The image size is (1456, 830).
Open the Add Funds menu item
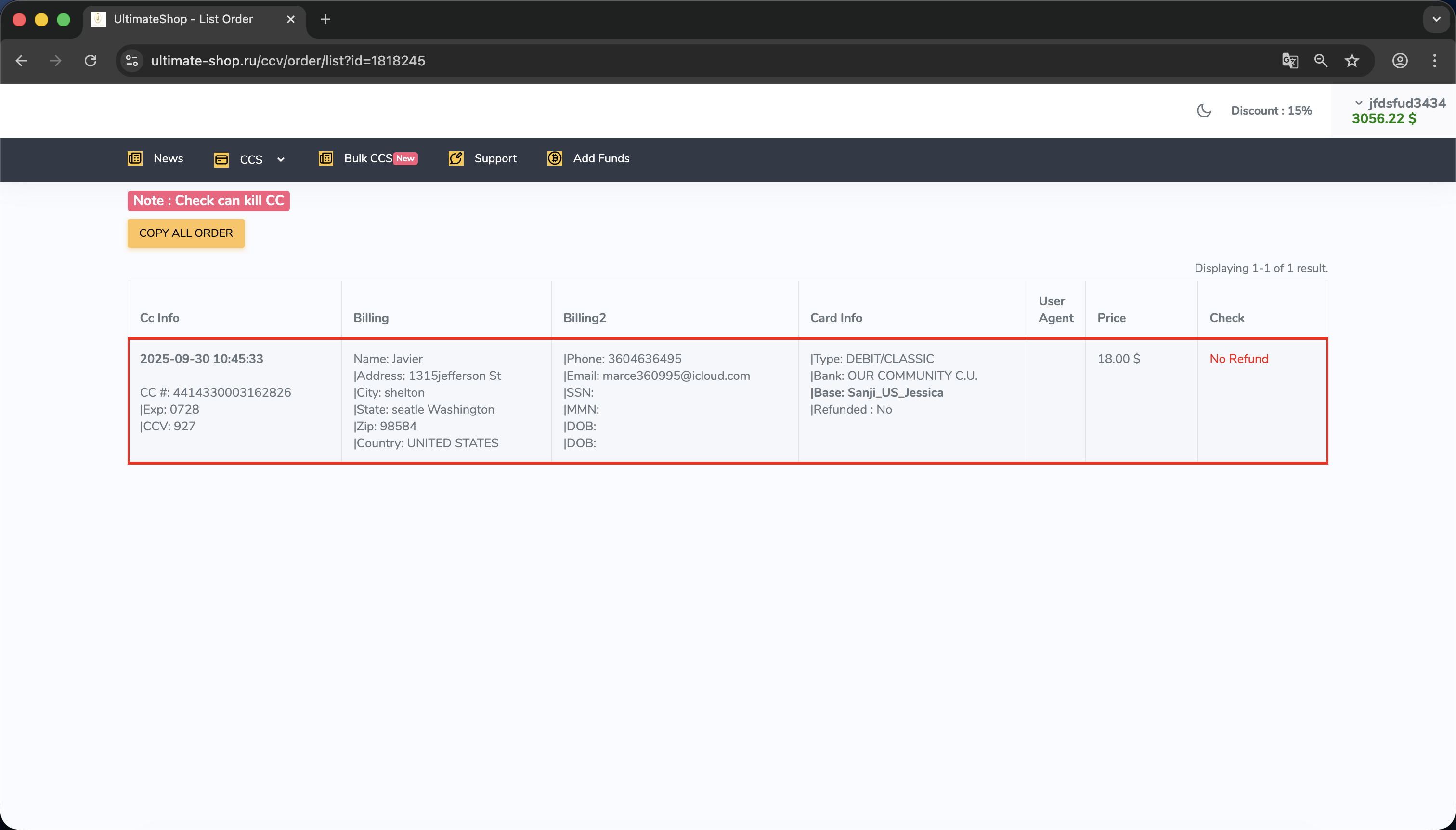(x=588, y=158)
